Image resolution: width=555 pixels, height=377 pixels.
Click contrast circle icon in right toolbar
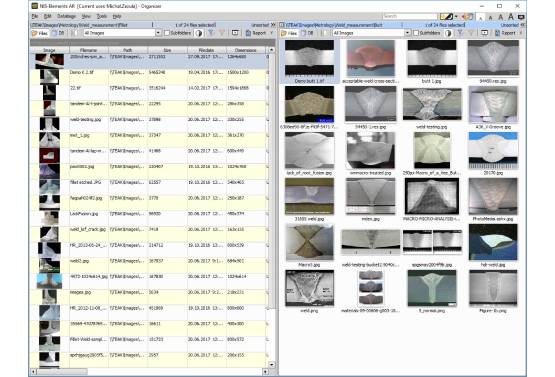(x=448, y=33)
